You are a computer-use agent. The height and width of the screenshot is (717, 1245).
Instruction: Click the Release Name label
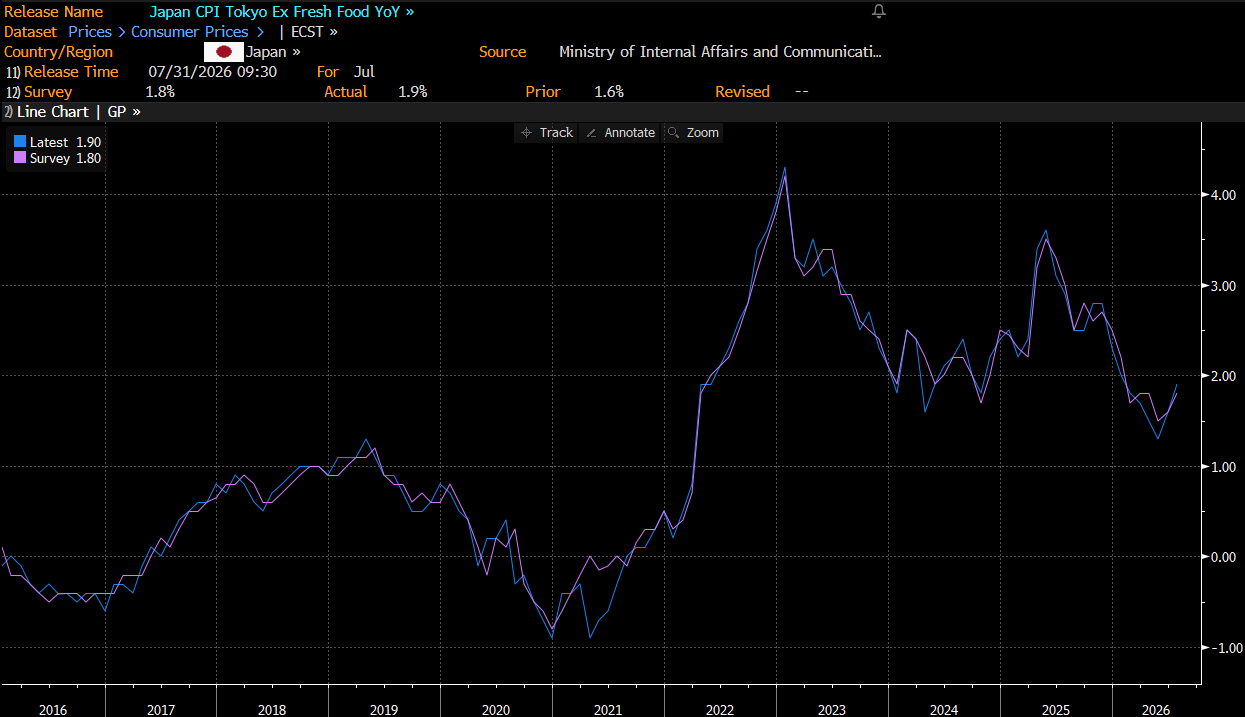[x=53, y=12]
